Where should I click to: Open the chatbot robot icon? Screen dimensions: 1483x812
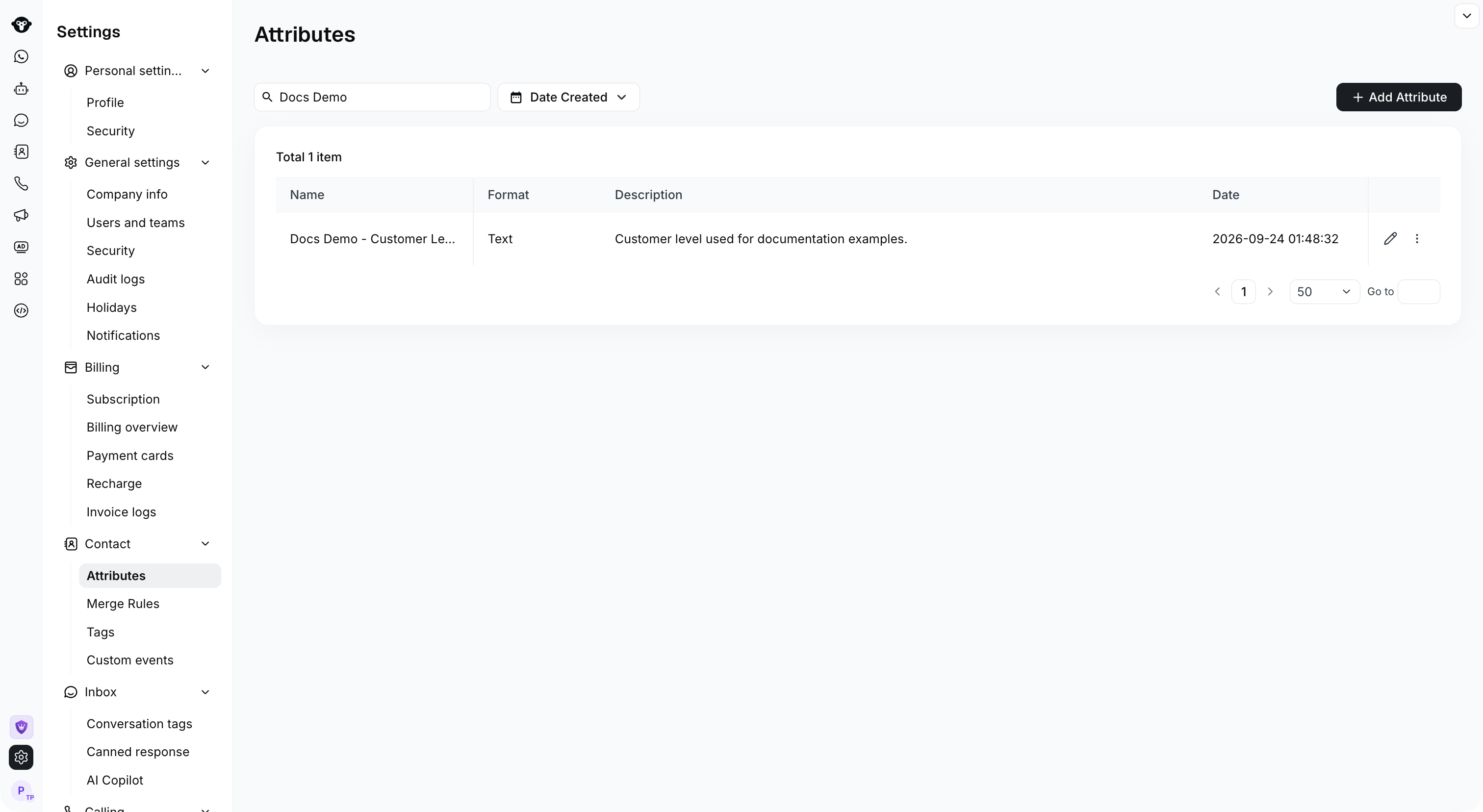(21, 89)
